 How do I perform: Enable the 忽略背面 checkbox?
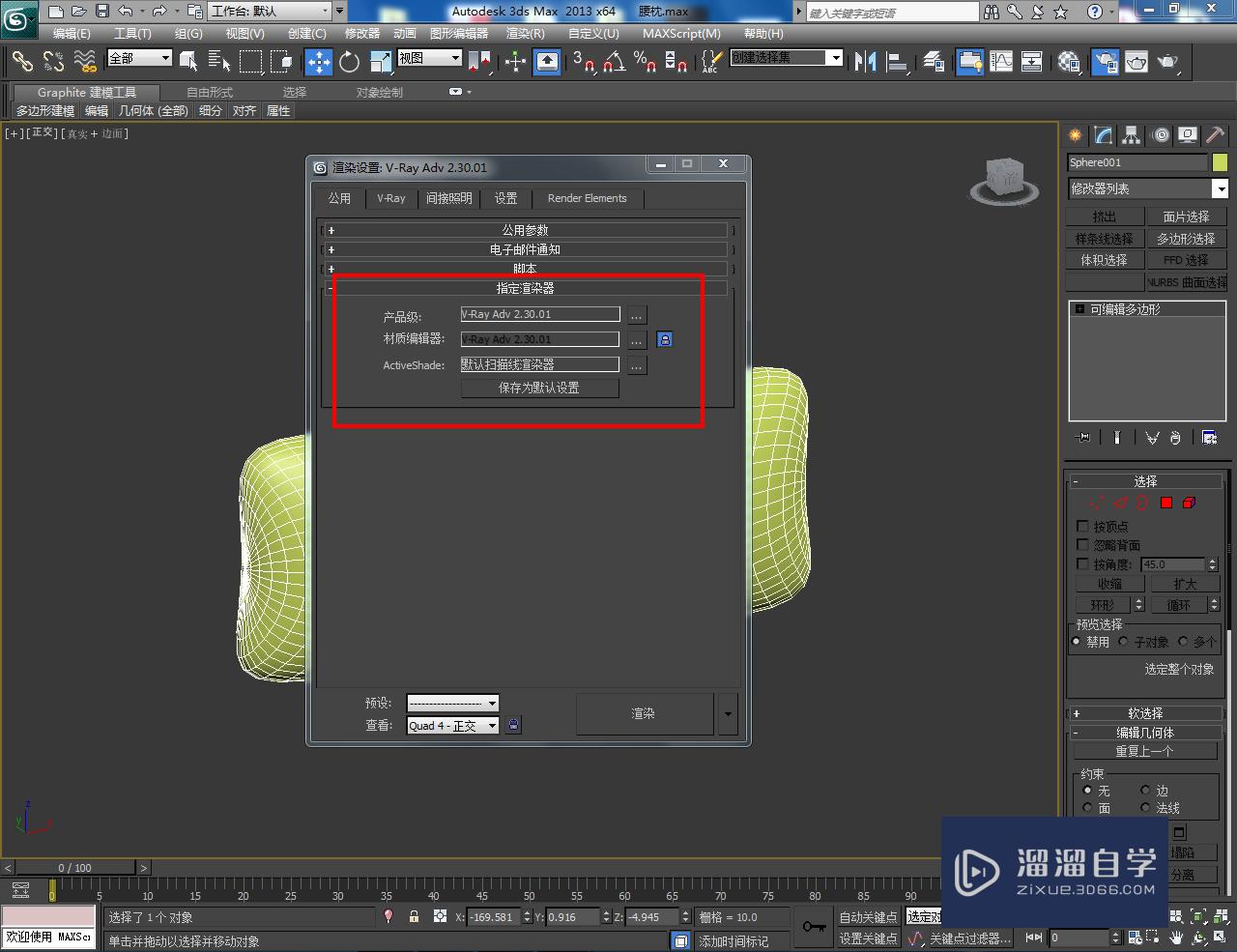click(1082, 545)
